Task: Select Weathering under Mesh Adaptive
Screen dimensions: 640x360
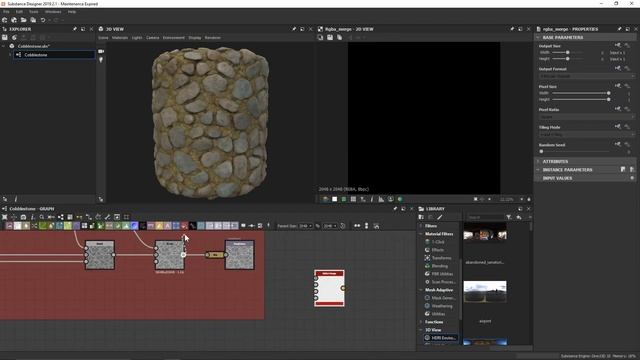Action: [x=442, y=306]
